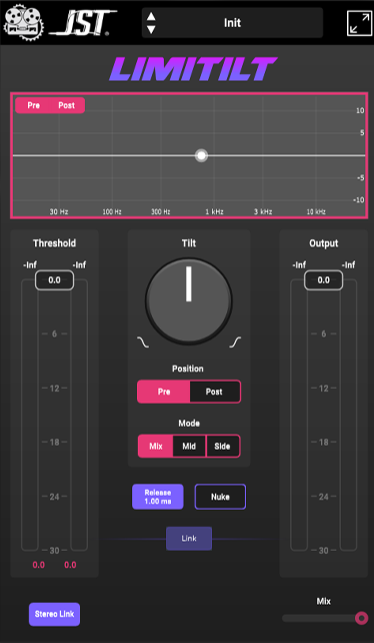The width and height of the screenshot is (374, 643).
Task: Click the tilt EQ center node in graph
Action: (x=201, y=155)
